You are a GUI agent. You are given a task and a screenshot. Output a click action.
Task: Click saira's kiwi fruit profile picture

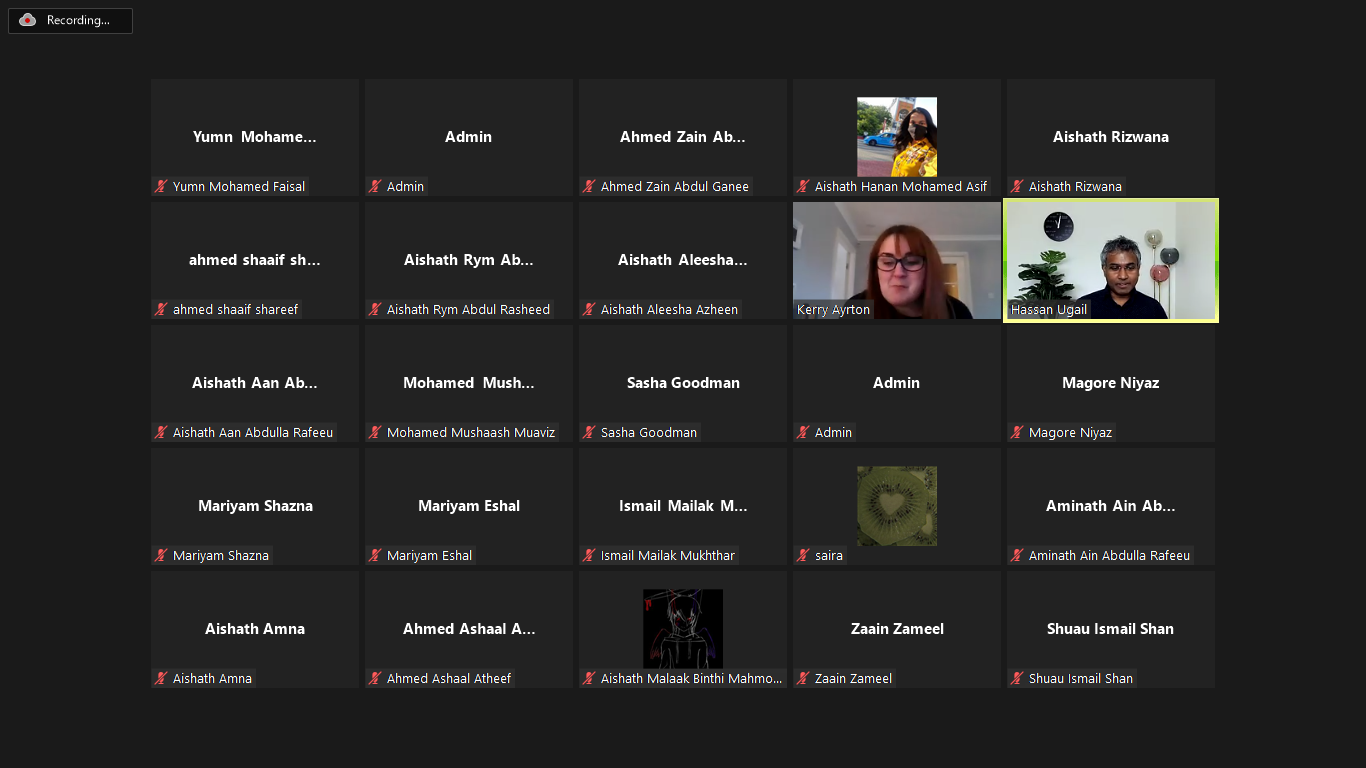pos(897,506)
